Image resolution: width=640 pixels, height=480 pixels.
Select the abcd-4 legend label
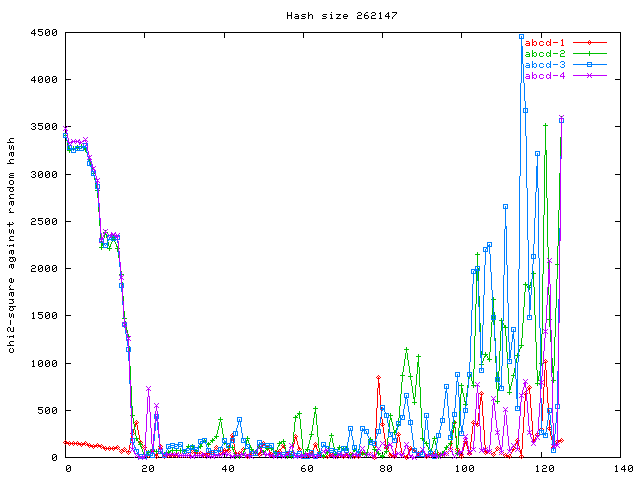tap(545, 76)
